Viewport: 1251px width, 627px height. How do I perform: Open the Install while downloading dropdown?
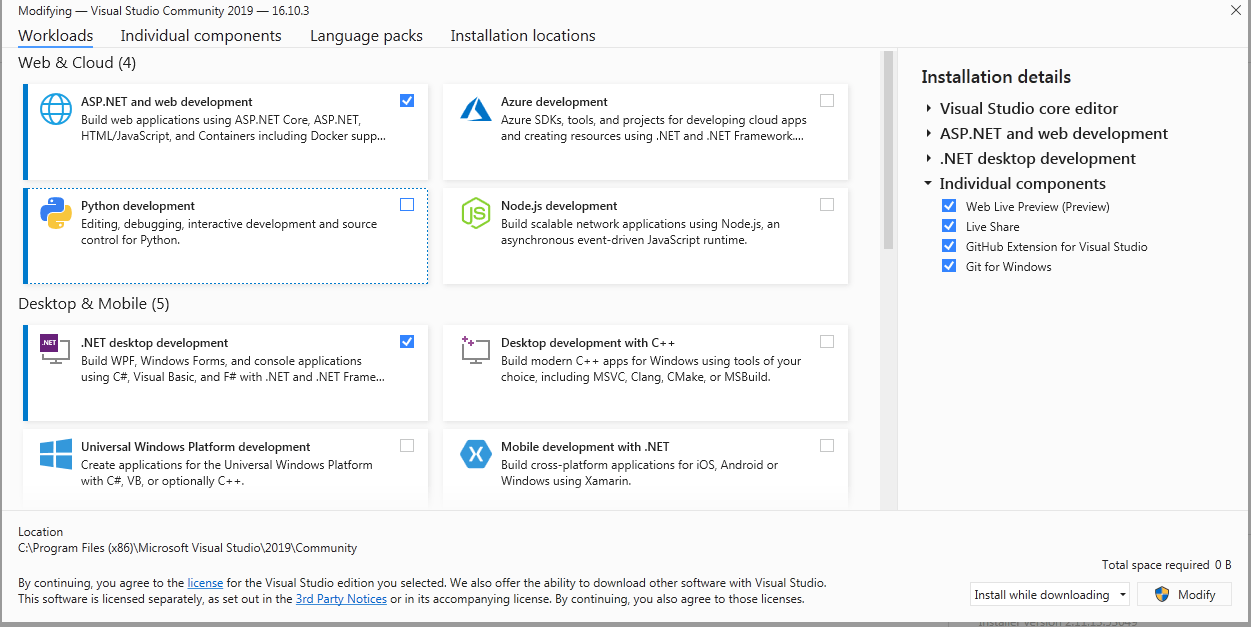pos(1050,594)
